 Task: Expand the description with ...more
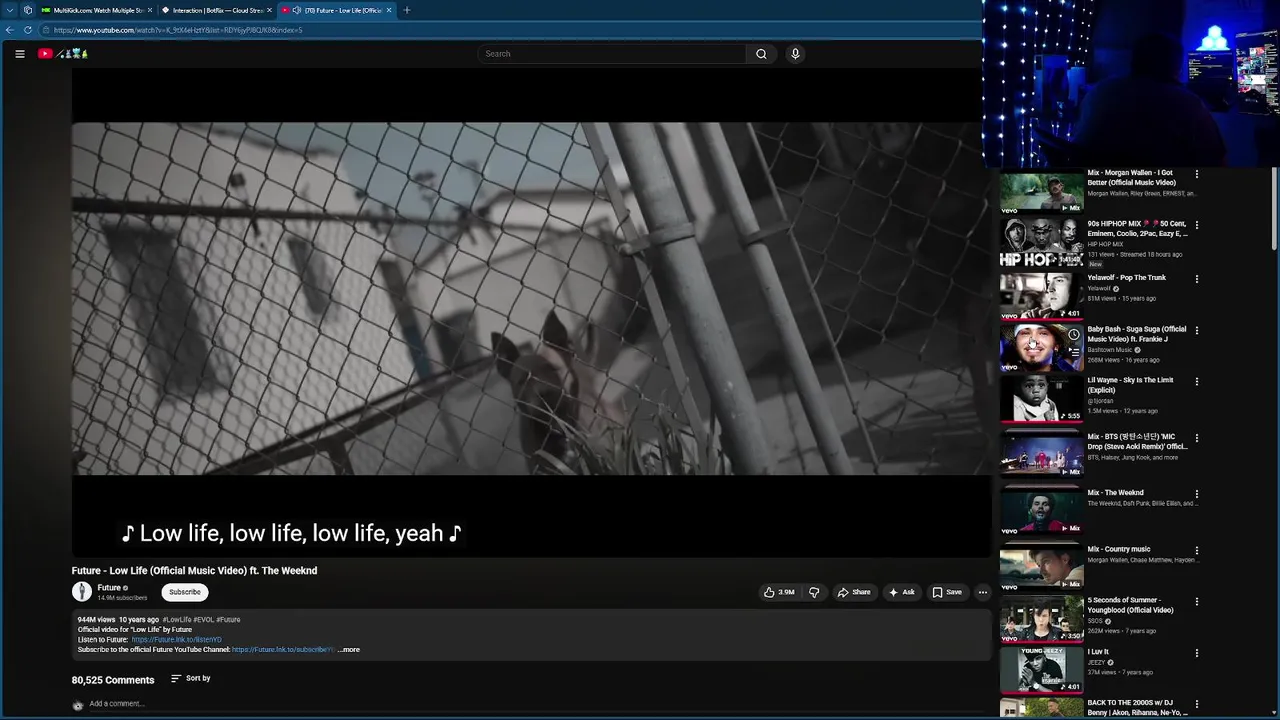point(349,650)
